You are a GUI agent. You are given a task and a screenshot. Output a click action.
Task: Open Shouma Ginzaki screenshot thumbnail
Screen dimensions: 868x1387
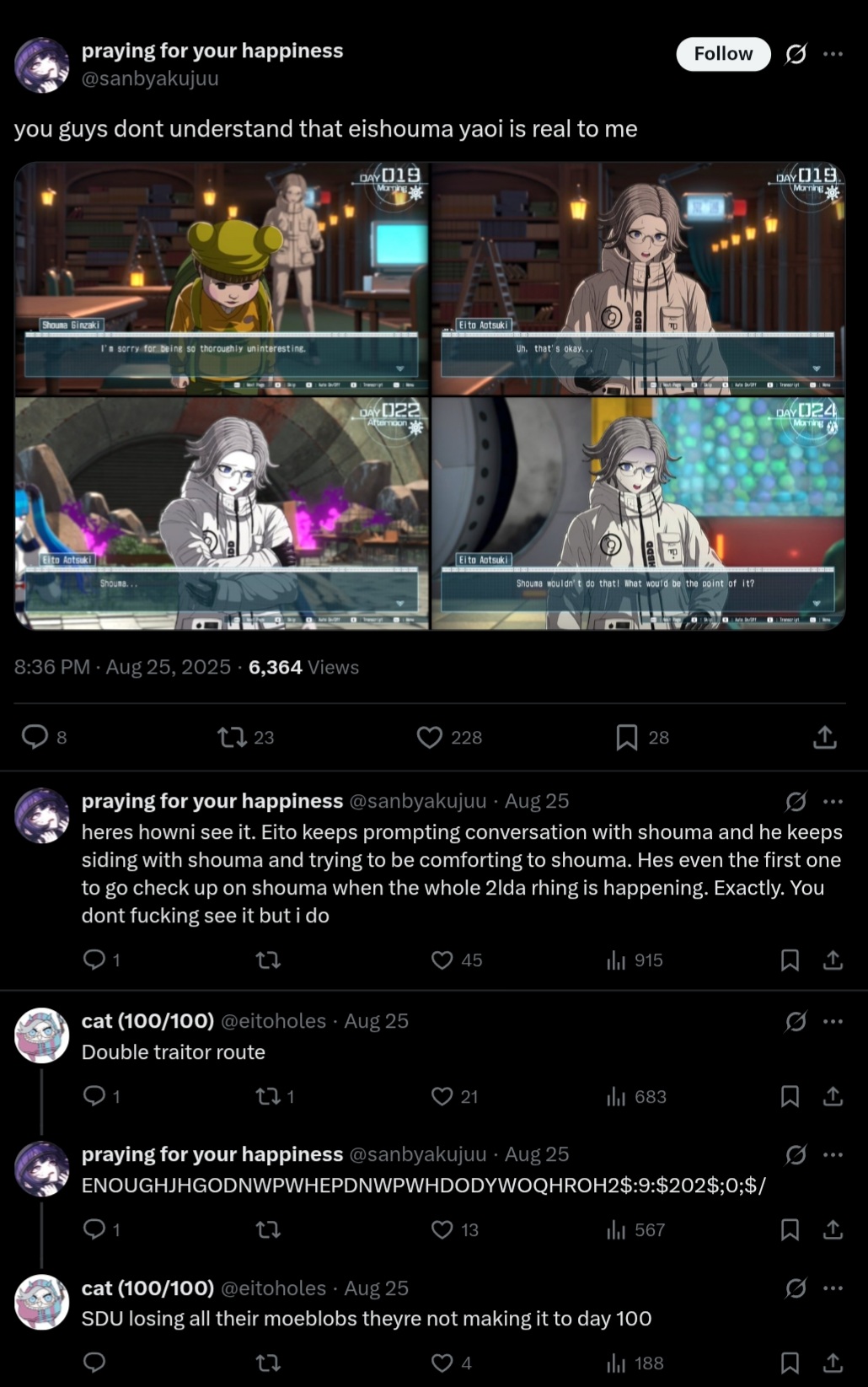click(x=222, y=279)
